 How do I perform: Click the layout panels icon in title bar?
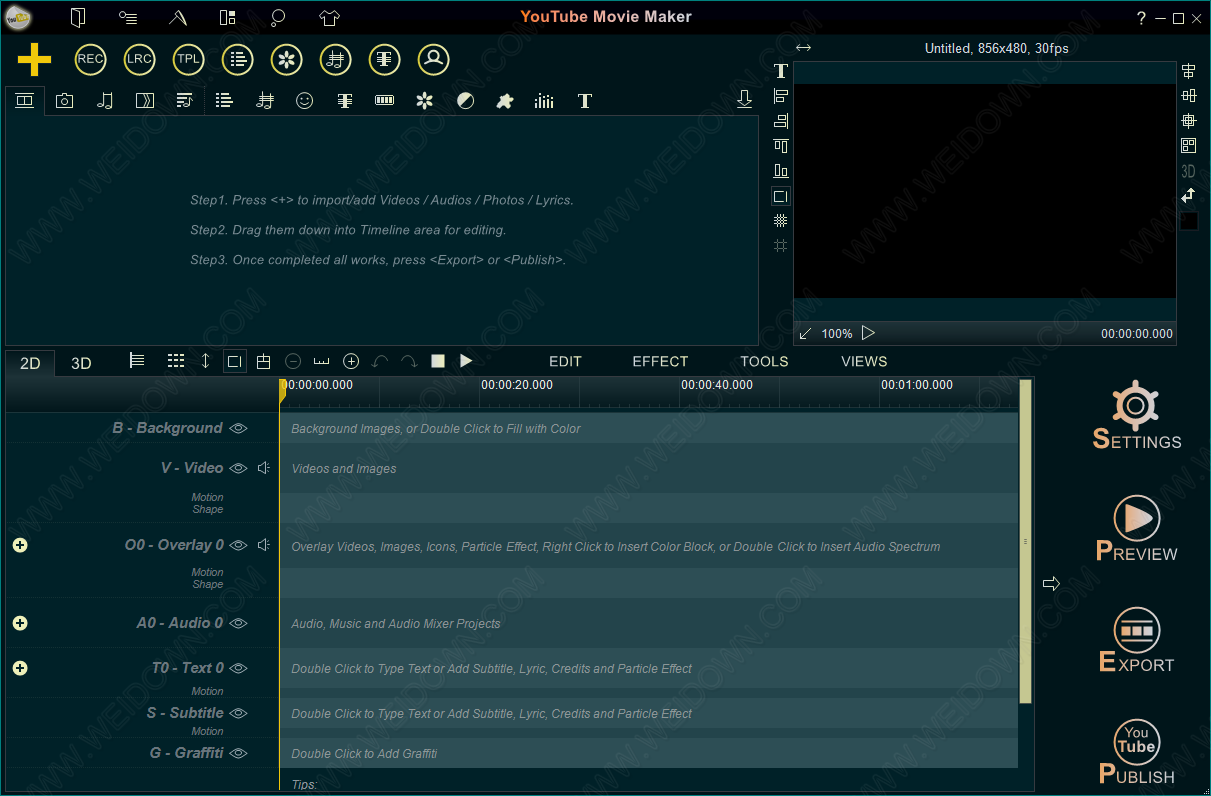coord(228,17)
